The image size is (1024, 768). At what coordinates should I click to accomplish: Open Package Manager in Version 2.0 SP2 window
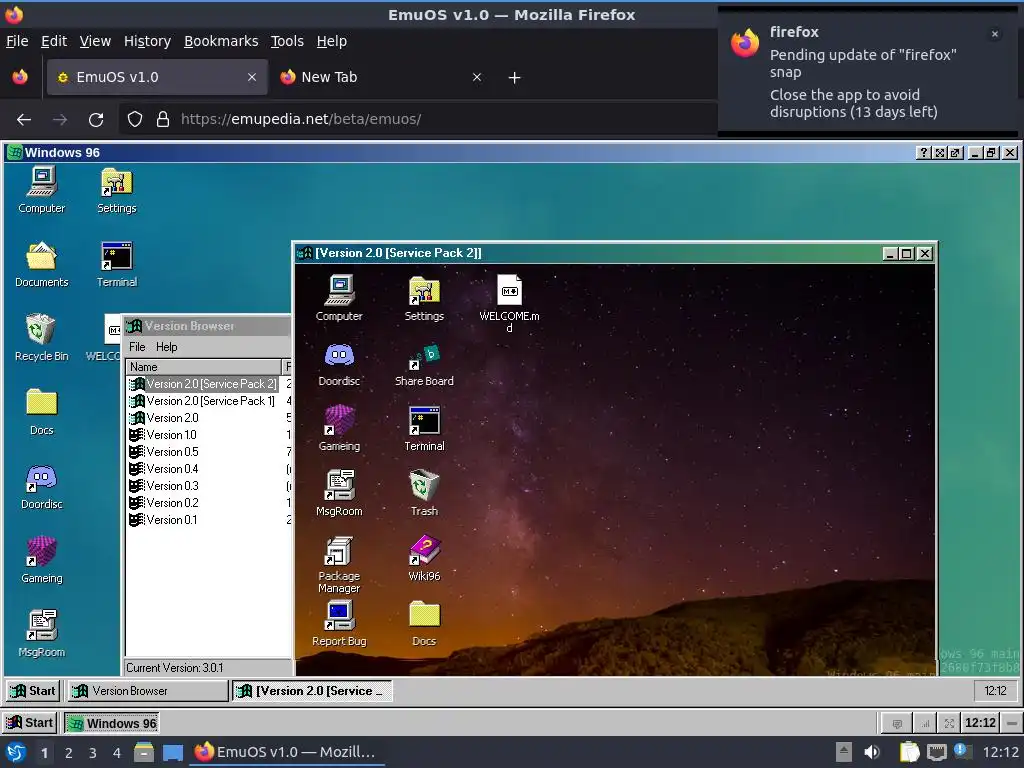click(x=339, y=564)
